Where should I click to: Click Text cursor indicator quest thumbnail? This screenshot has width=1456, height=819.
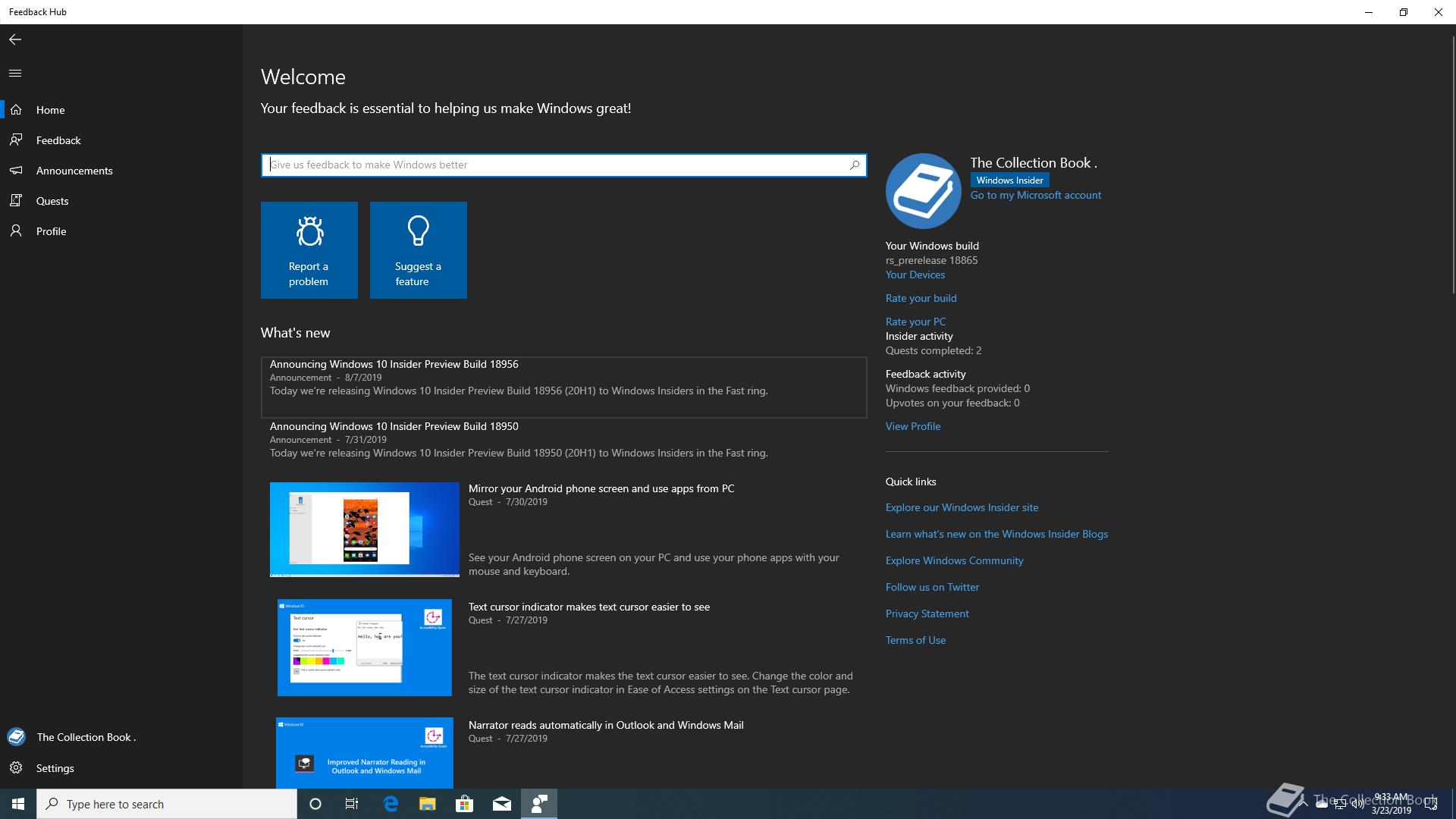(x=365, y=648)
